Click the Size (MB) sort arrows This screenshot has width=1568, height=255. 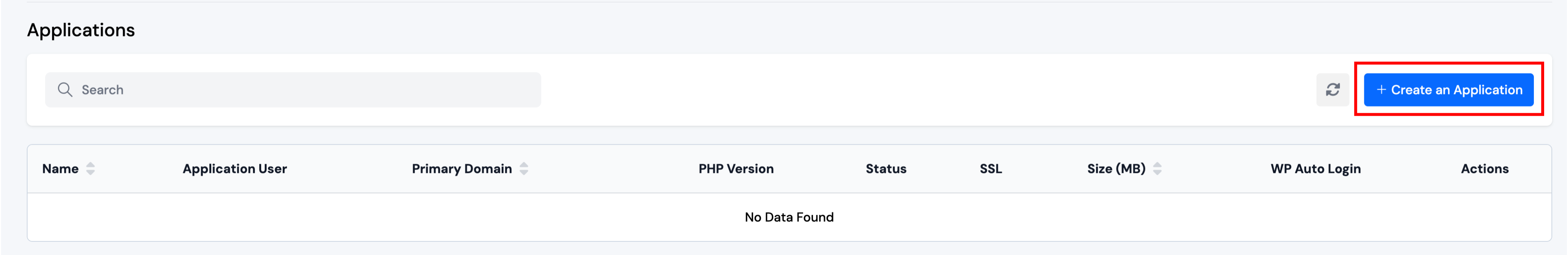[x=1157, y=169]
